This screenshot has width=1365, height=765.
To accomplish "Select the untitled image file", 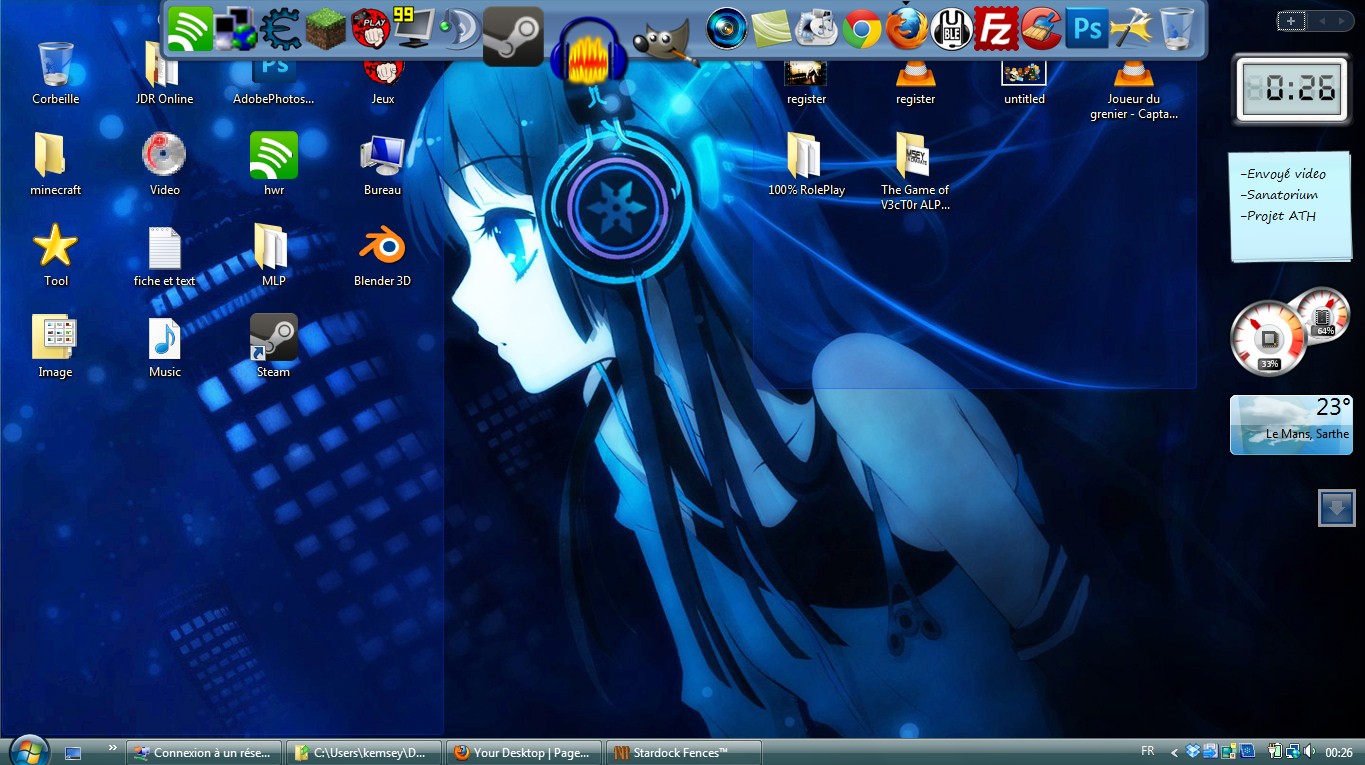I will (x=1024, y=80).
